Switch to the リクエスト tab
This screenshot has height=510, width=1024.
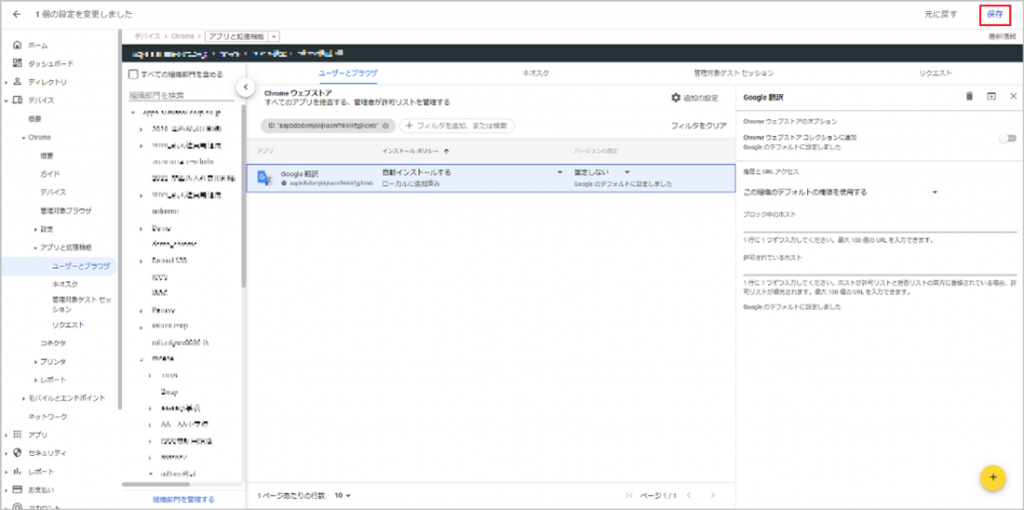coord(935,74)
